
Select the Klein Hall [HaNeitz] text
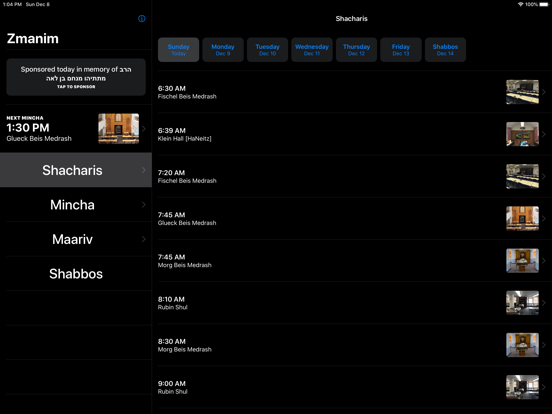184,139
